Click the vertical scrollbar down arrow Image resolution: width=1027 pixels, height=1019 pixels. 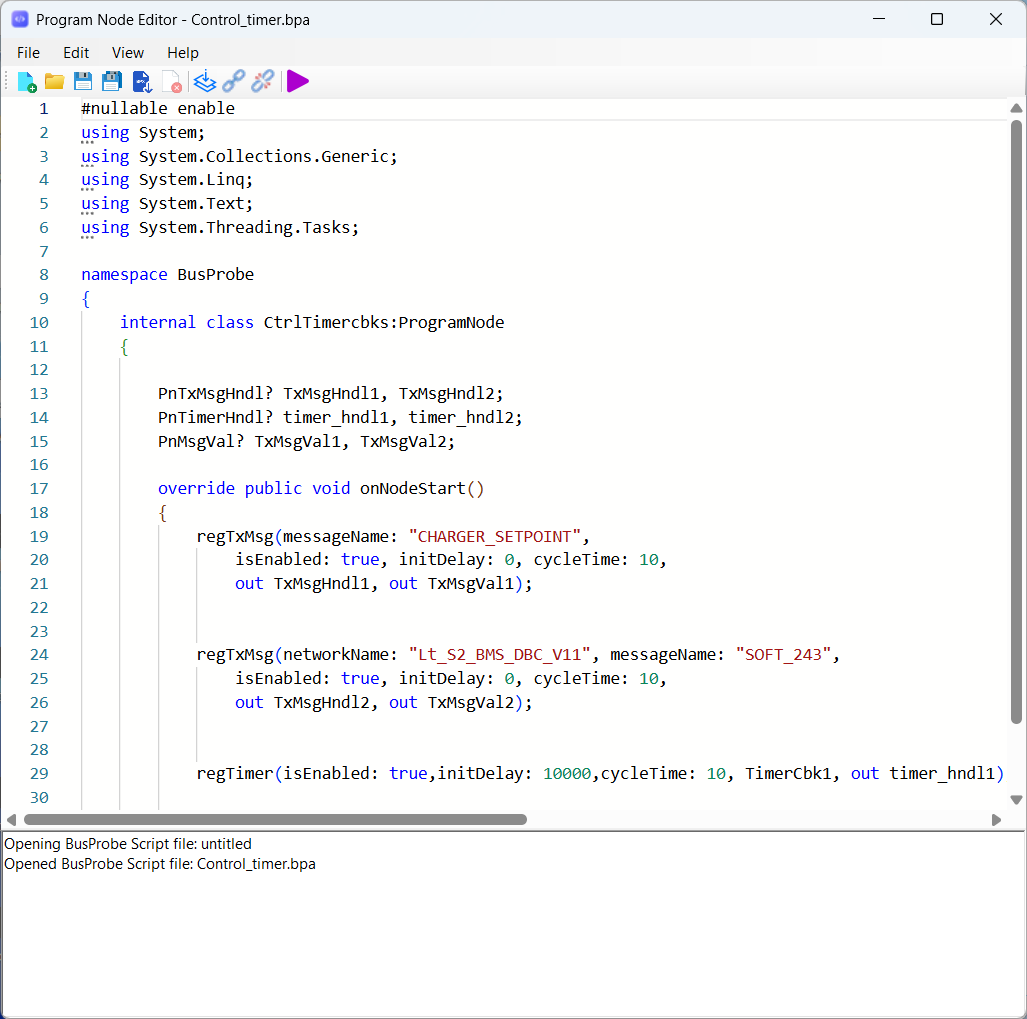(1016, 799)
